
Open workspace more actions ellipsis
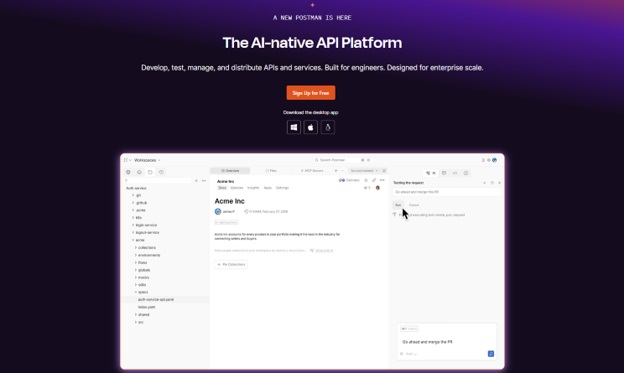[x=382, y=180]
